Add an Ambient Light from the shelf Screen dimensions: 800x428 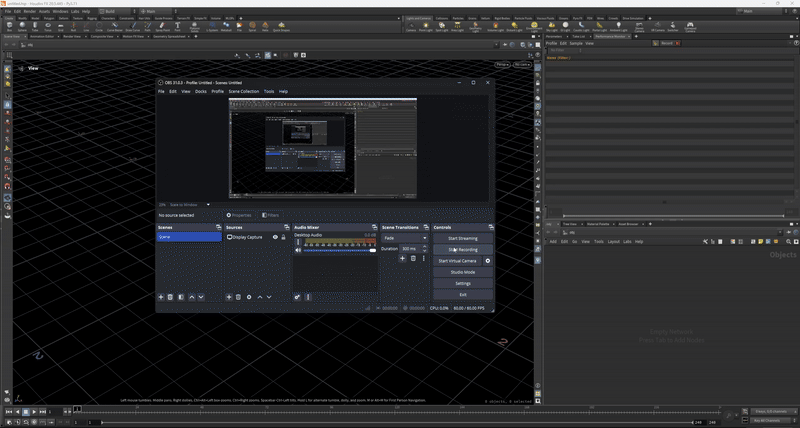[618, 26]
